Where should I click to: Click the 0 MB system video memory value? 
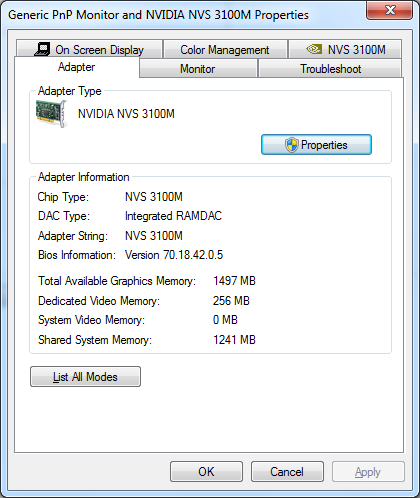point(225,320)
